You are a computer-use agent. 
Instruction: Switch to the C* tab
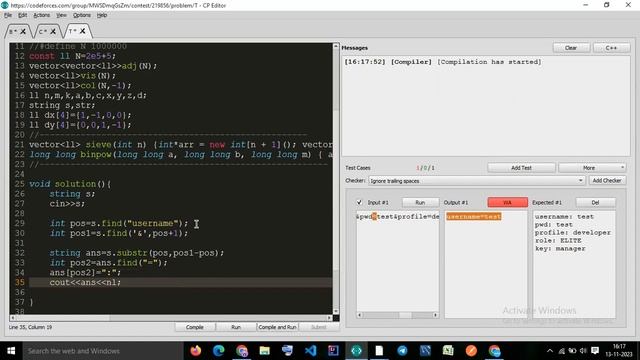pyautogui.click(x=43, y=31)
